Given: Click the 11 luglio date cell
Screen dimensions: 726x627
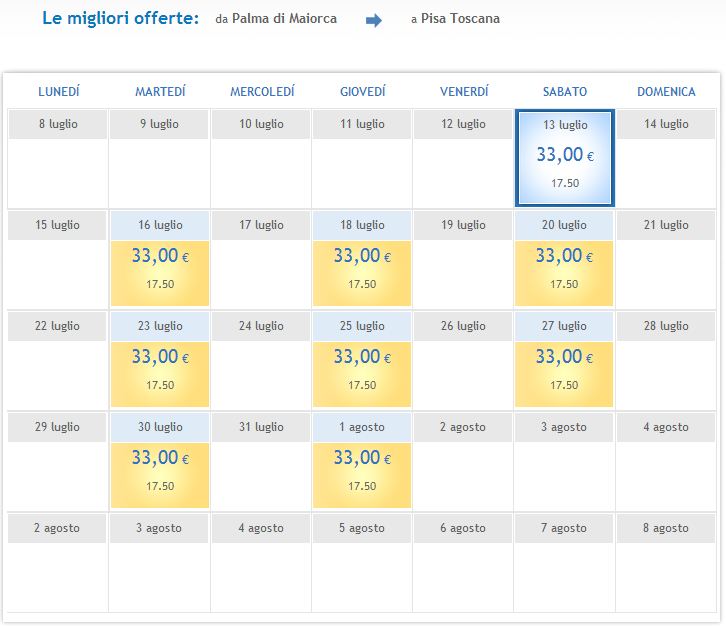Looking at the screenshot, I should pos(362,124).
